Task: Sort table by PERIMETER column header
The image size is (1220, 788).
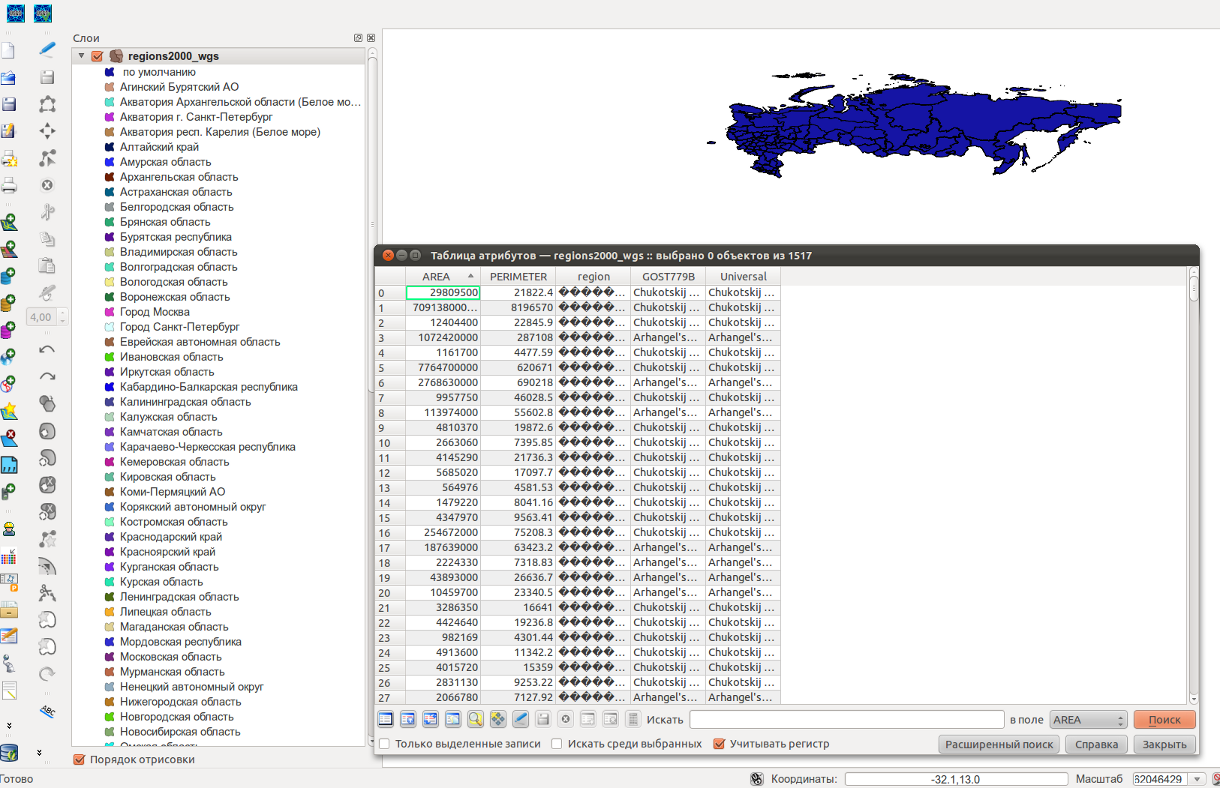Action: (x=518, y=277)
